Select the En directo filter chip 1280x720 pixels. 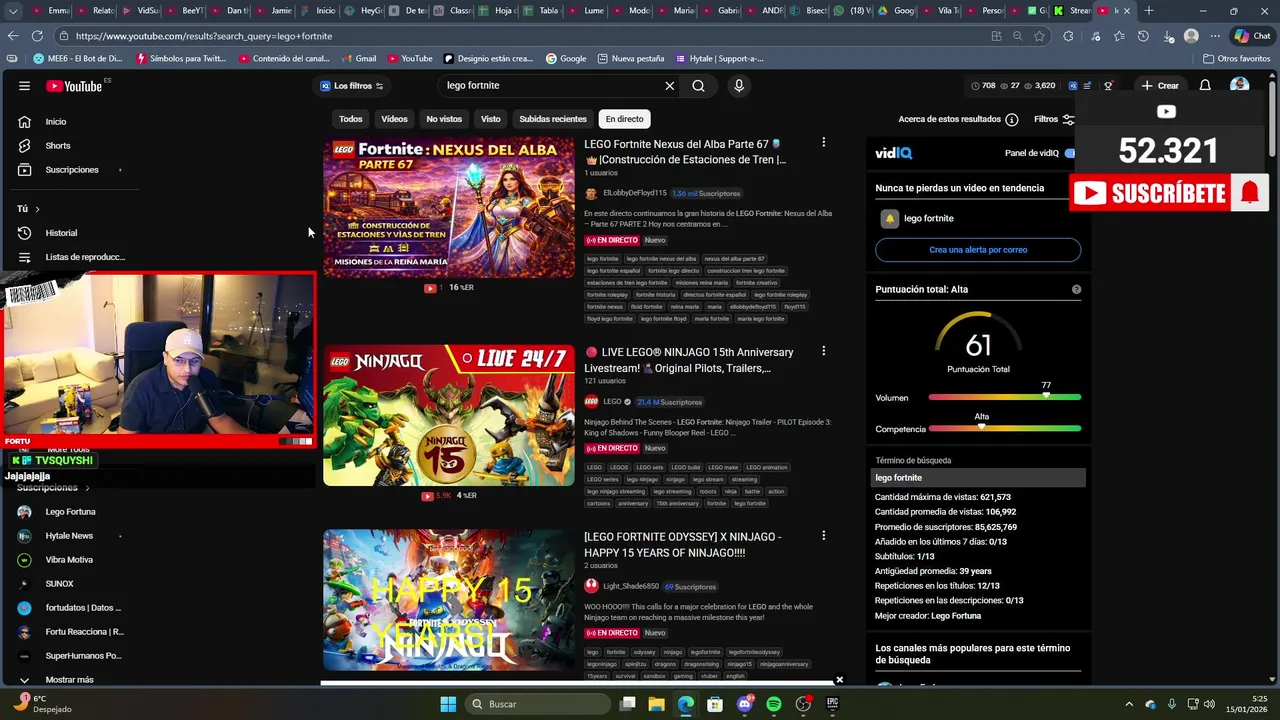(624, 119)
